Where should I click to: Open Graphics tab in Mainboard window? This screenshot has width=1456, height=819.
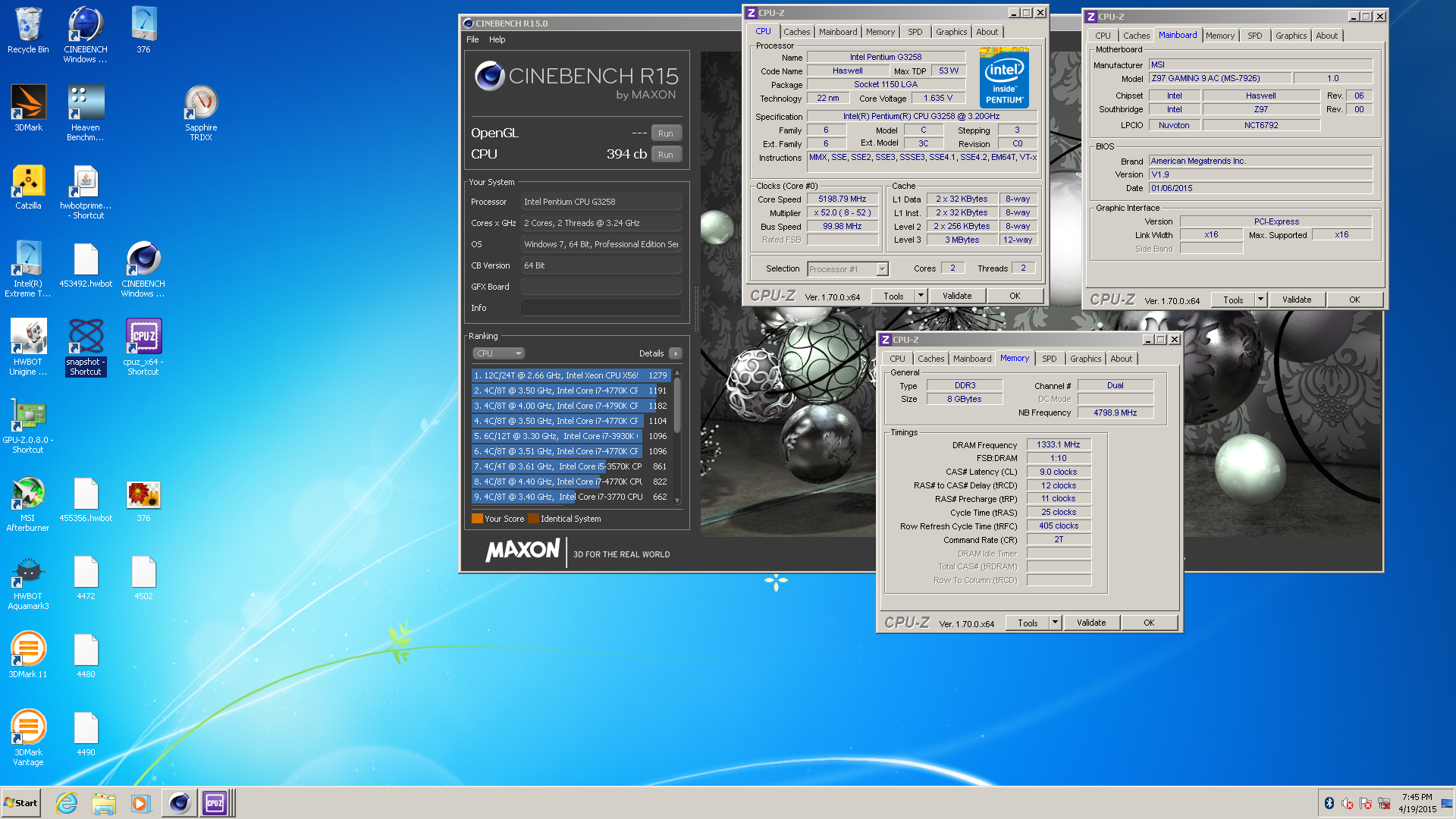[1291, 36]
